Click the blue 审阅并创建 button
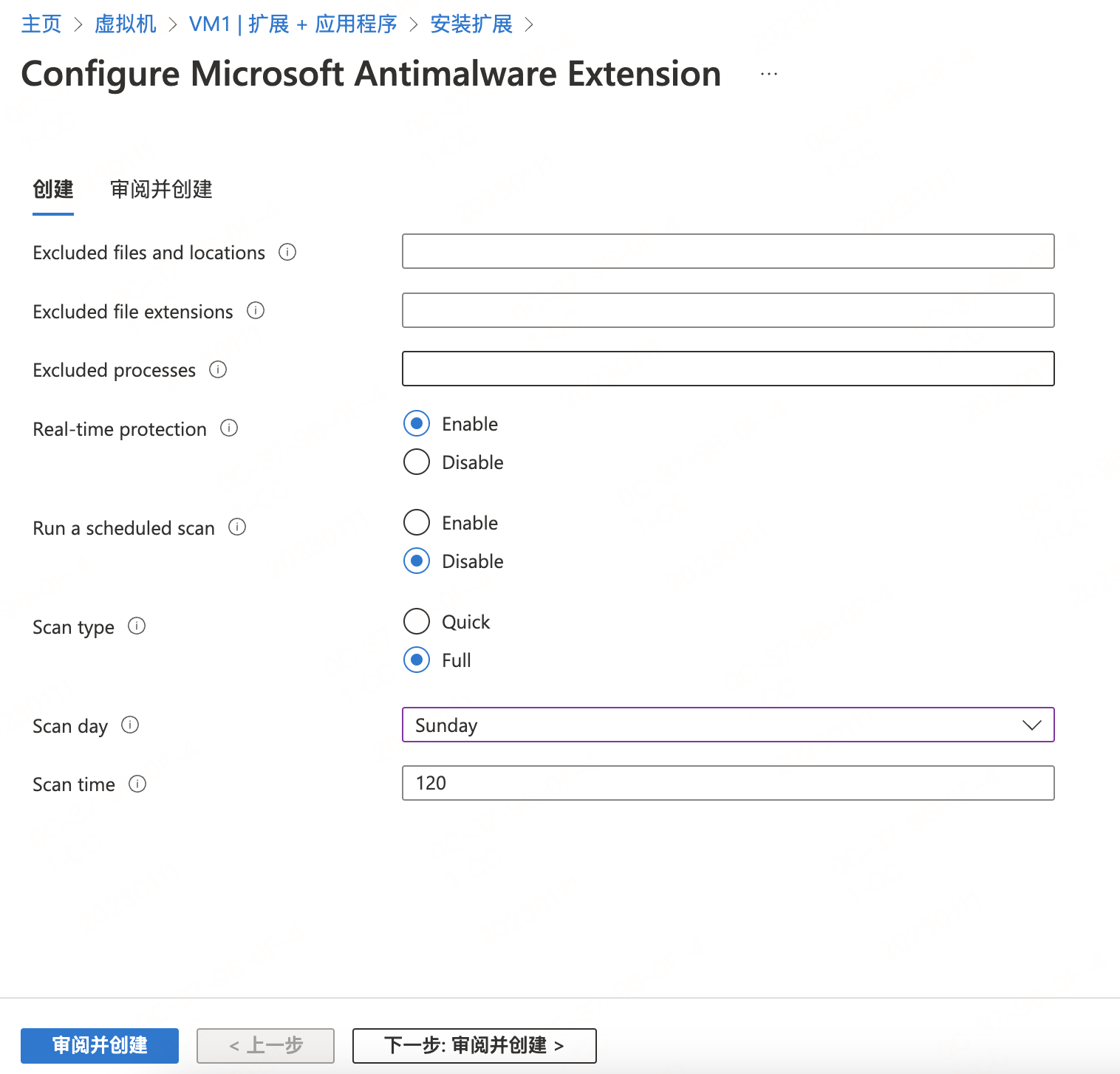Image resolution: width=1120 pixels, height=1074 pixels. [100, 1045]
